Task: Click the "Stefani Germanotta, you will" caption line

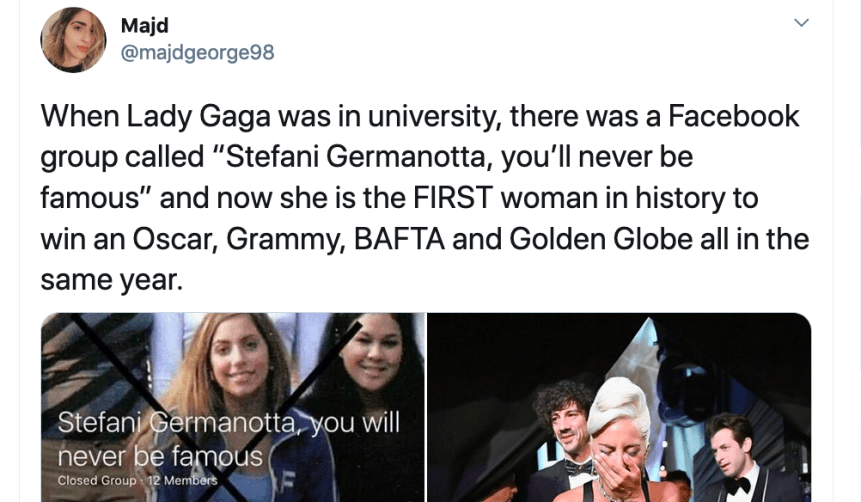Action: (229, 422)
